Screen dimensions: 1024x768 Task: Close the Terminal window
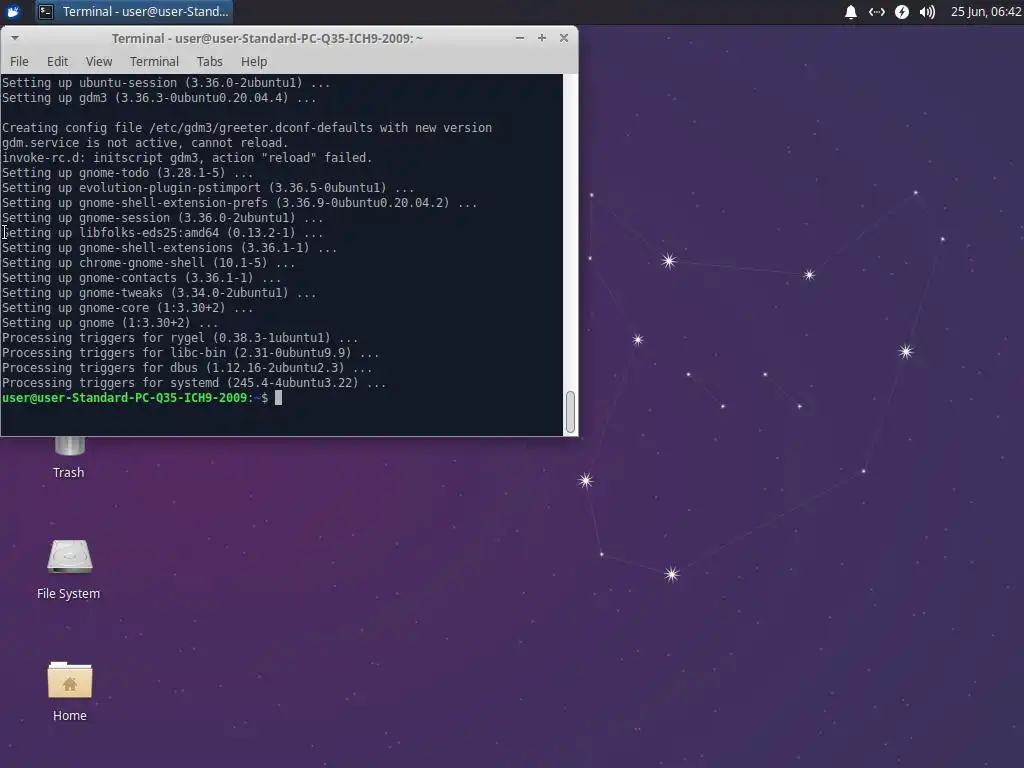(564, 38)
